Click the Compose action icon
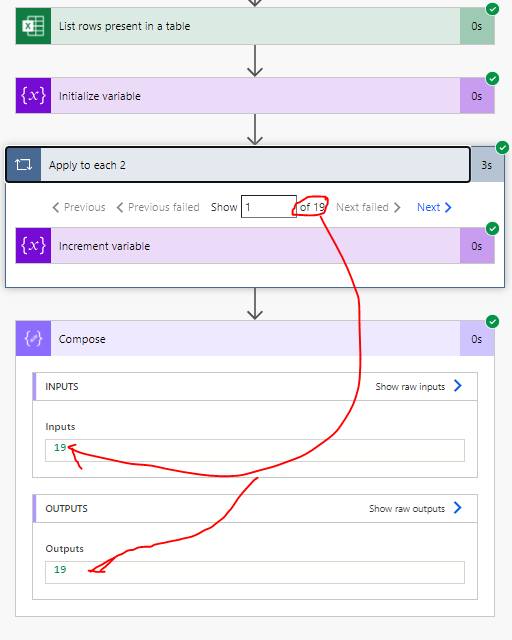The width and height of the screenshot is (512, 640). pyautogui.click(x=33, y=339)
